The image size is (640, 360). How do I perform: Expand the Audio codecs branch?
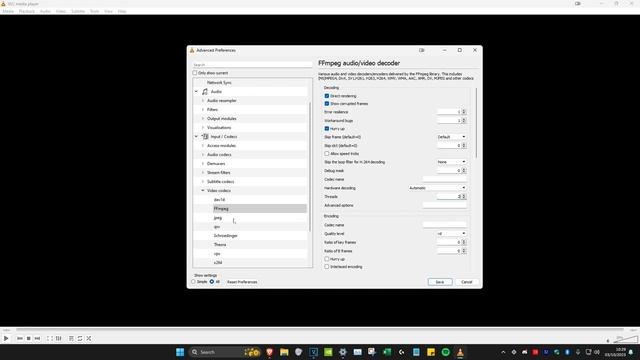pyautogui.click(x=203, y=154)
